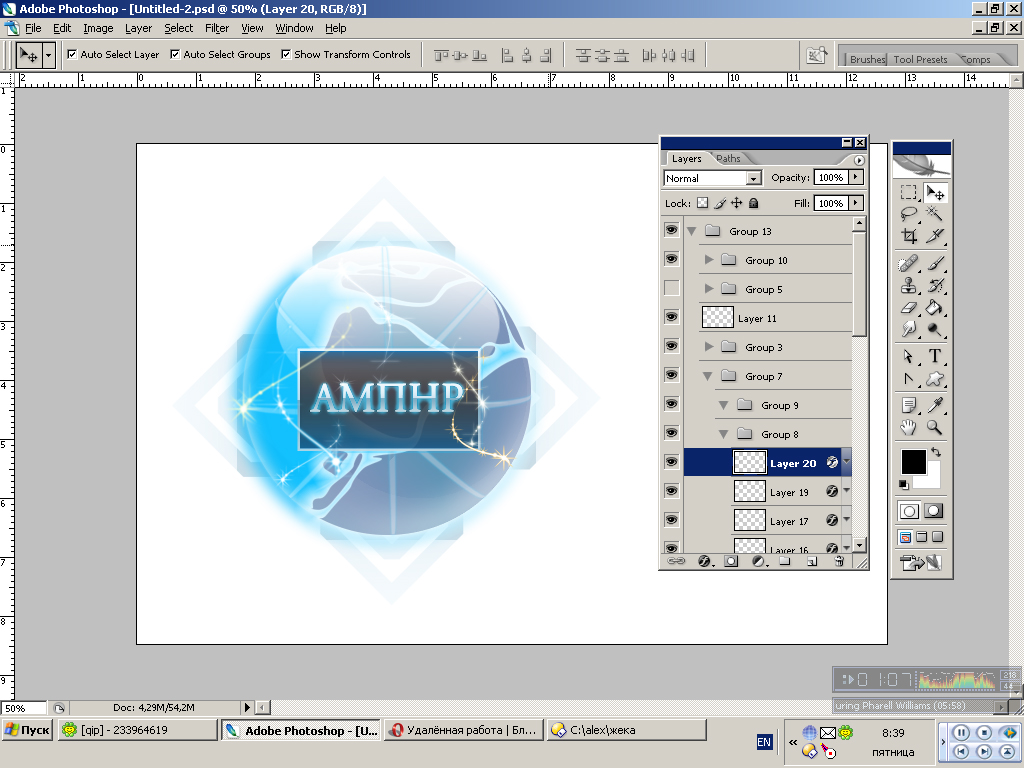The height and width of the screenshot is (768, 1024).
Task: Choose the Eyedropper tool
Action: point(935,404)
